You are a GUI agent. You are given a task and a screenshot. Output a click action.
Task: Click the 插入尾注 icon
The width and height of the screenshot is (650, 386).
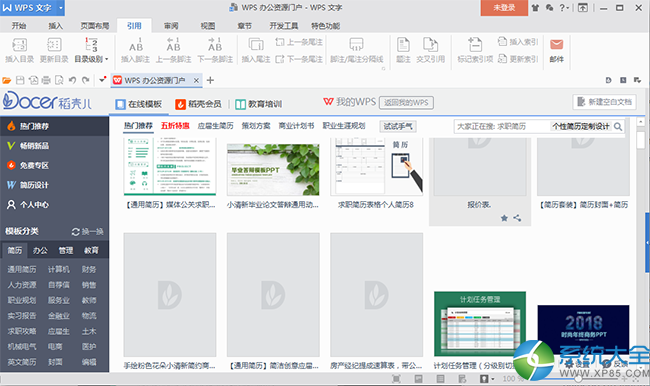click(256, 45)
